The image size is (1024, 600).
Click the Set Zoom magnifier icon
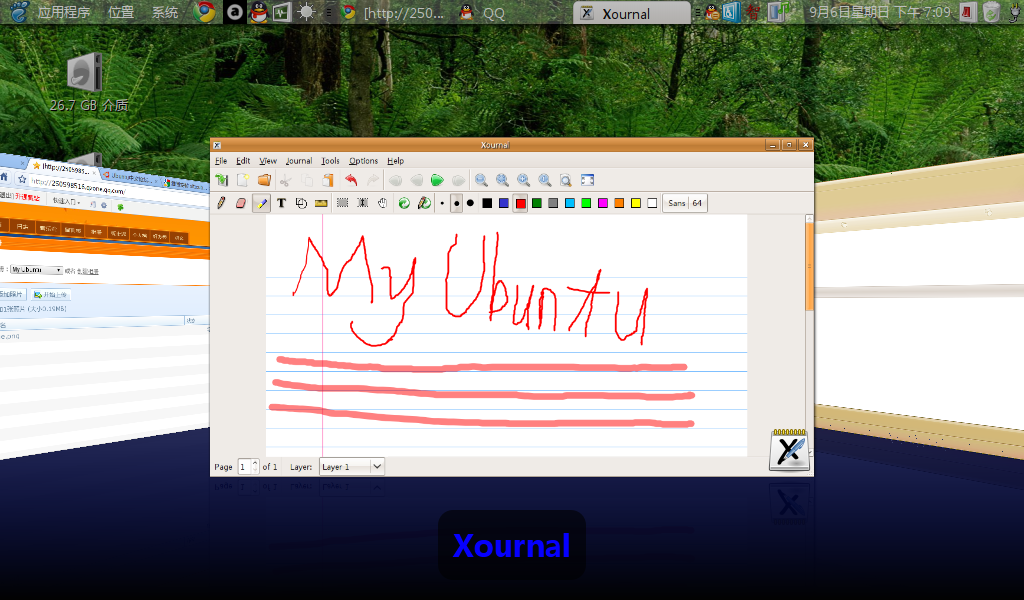[x=566, y=180]
